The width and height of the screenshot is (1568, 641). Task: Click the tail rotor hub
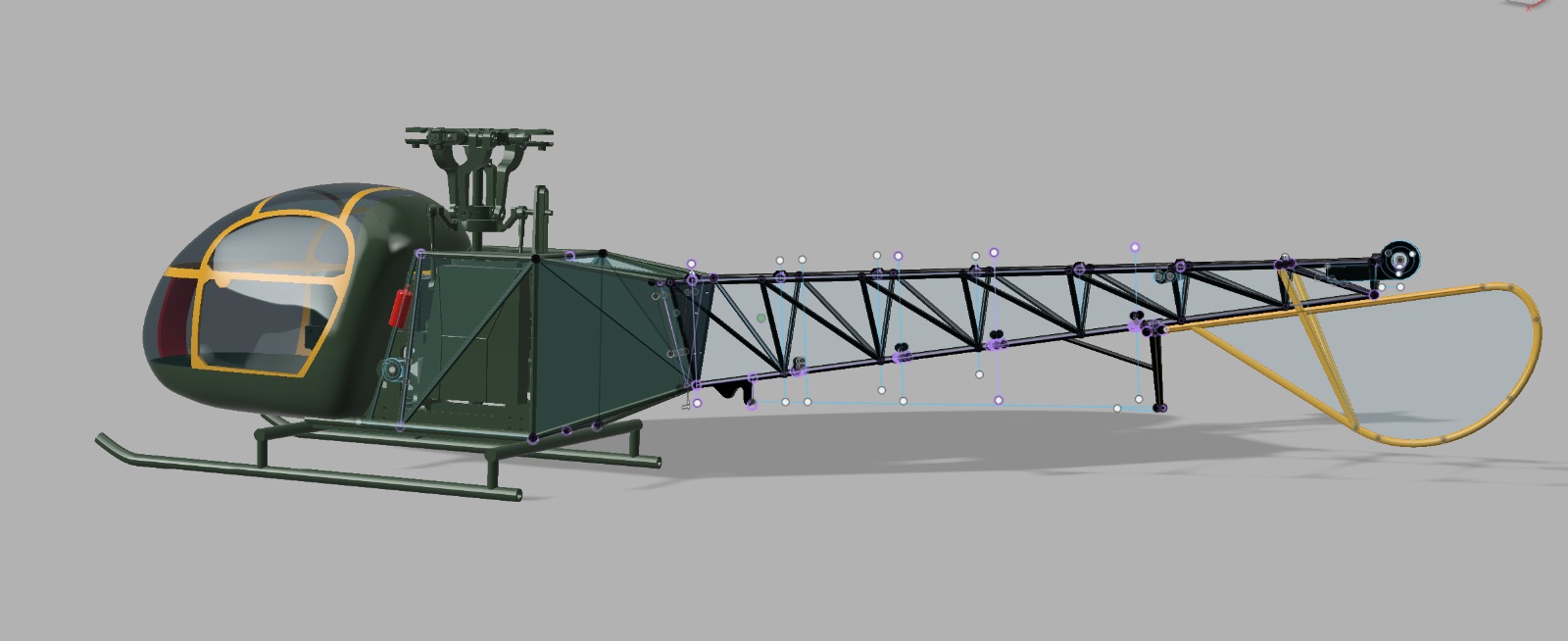pos(1399,261)
